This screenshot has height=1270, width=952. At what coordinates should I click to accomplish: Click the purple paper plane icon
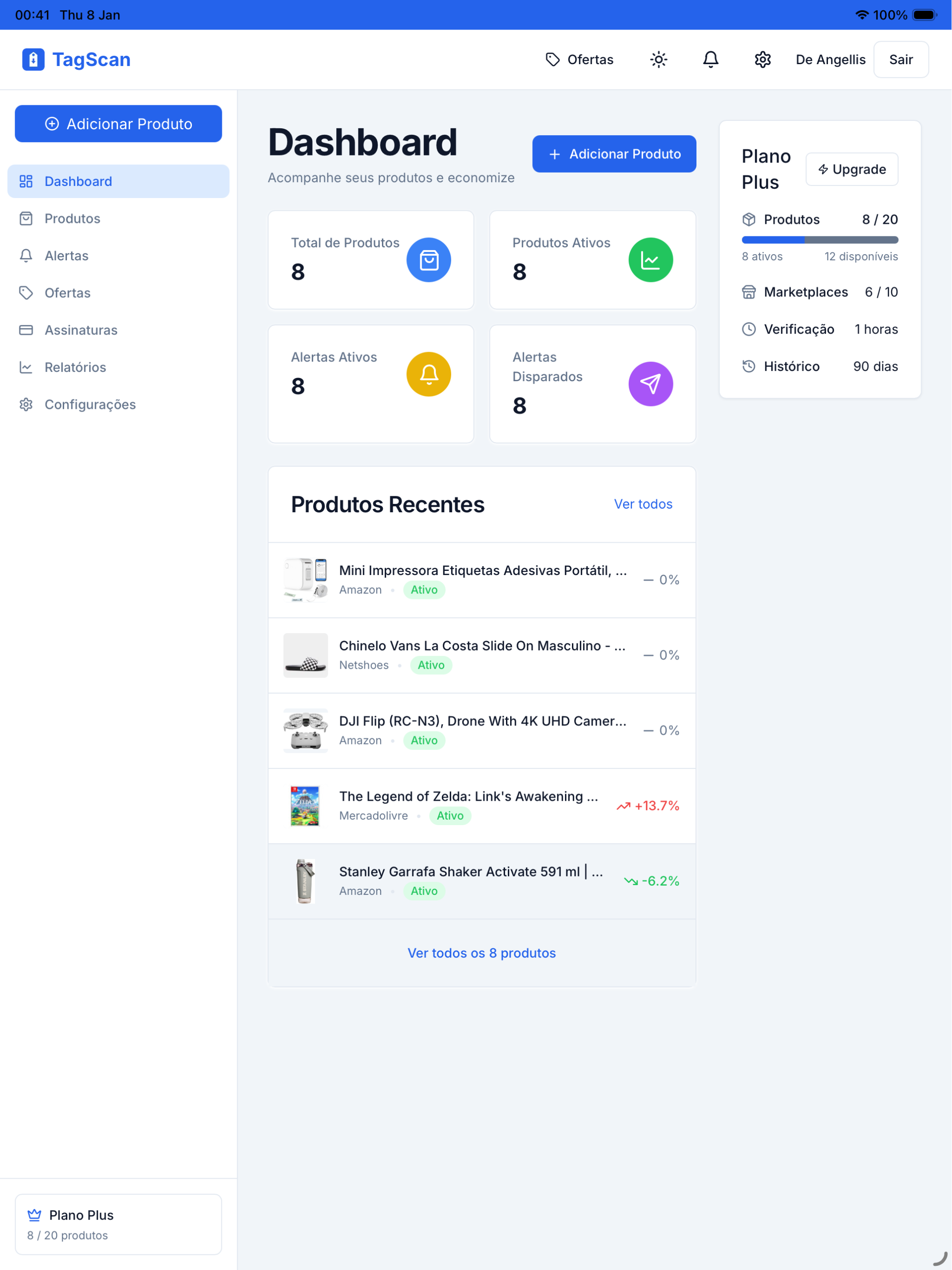(x=650, y=384)
